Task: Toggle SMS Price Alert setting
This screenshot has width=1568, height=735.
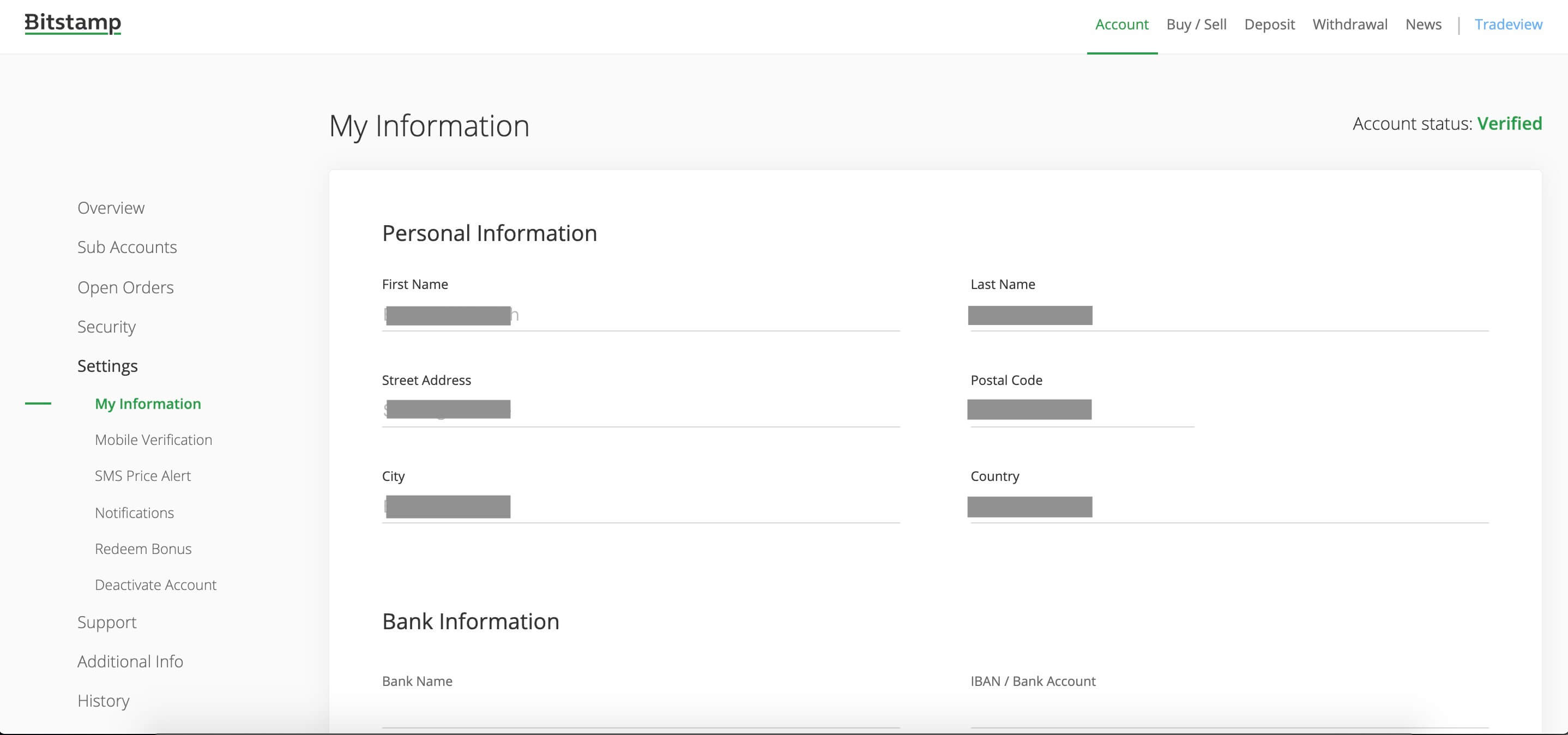Action: click(143, 476)
